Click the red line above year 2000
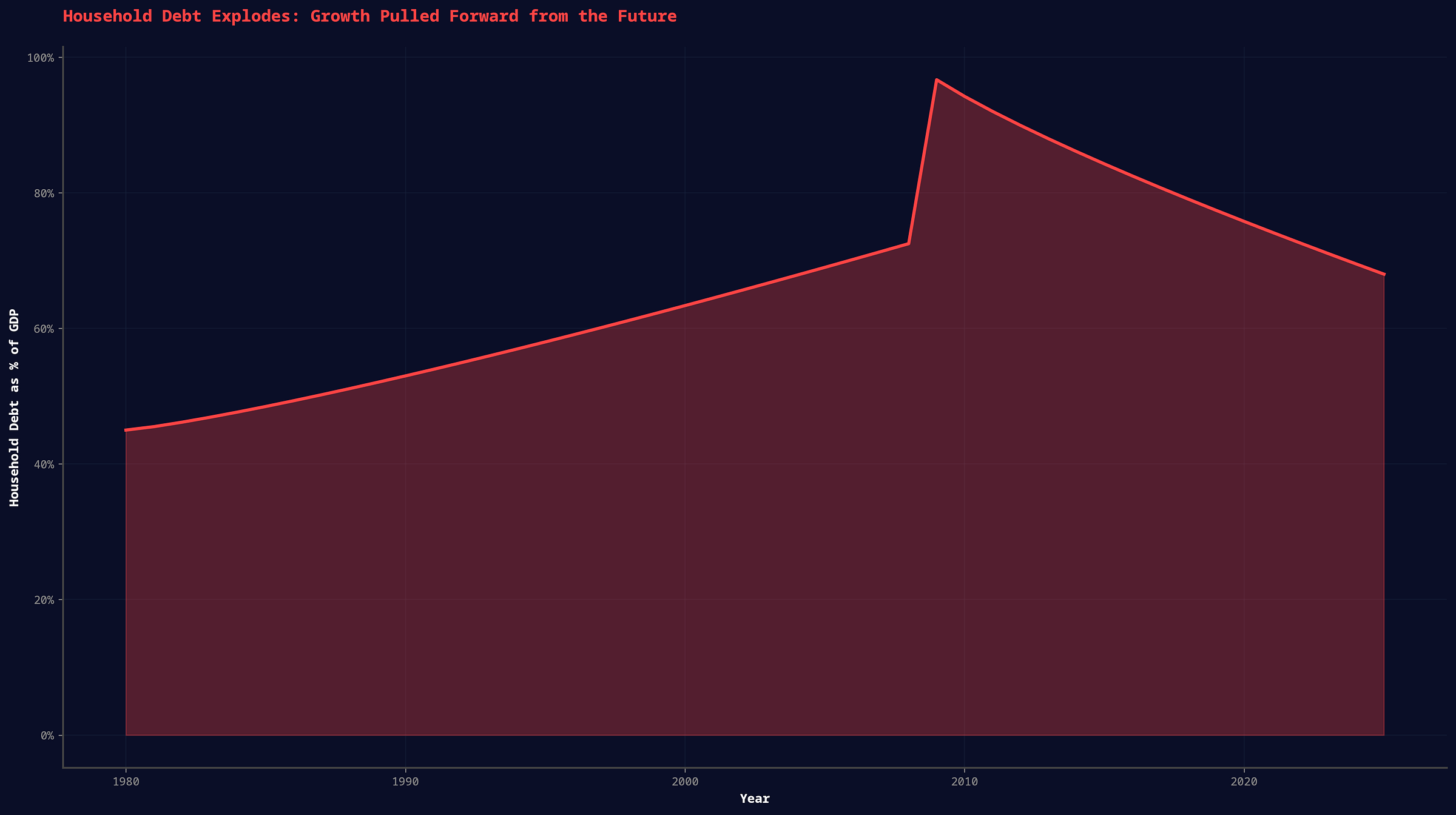This screenshot has width=1456, height=815. point(685,305)
